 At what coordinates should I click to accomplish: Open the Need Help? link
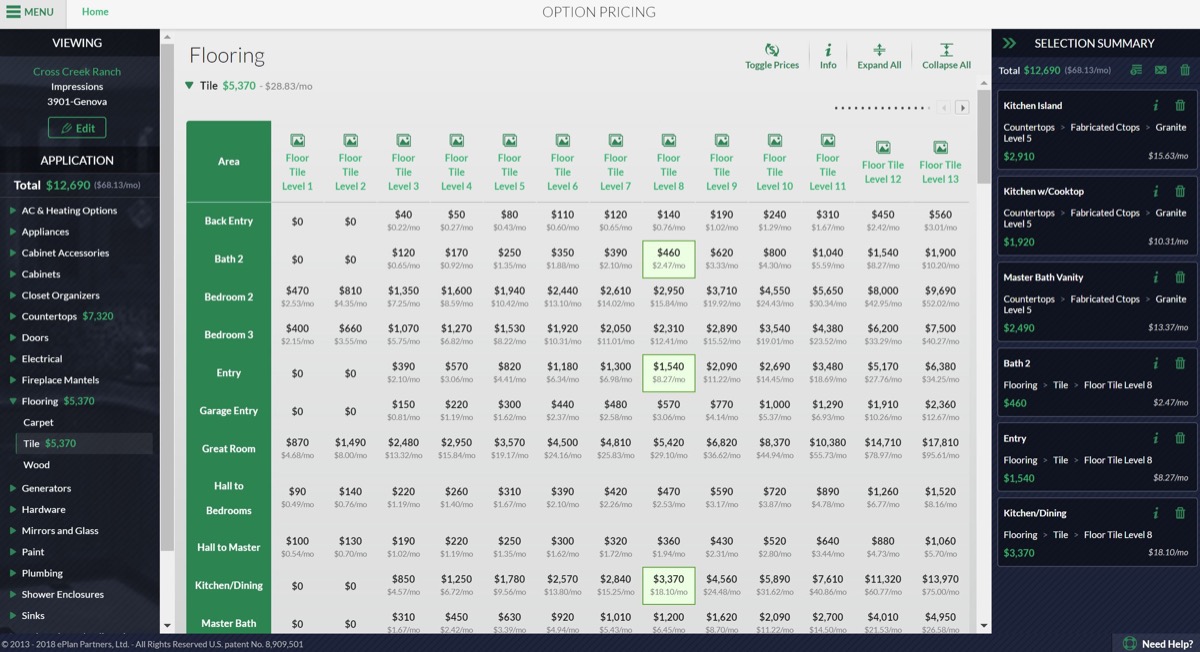1157,644
